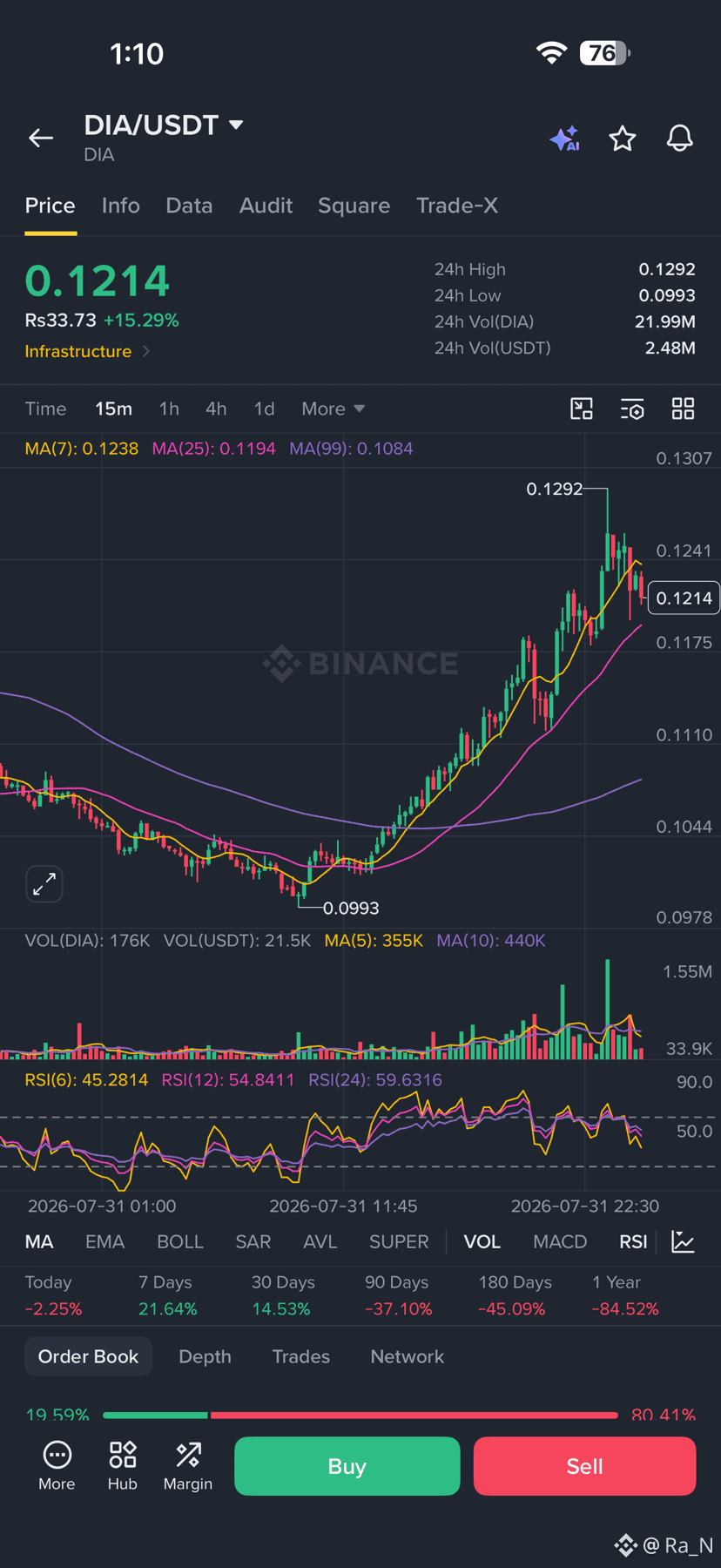Select the Time chart interval
721x1568 pixels.
[x=45, y=409]
